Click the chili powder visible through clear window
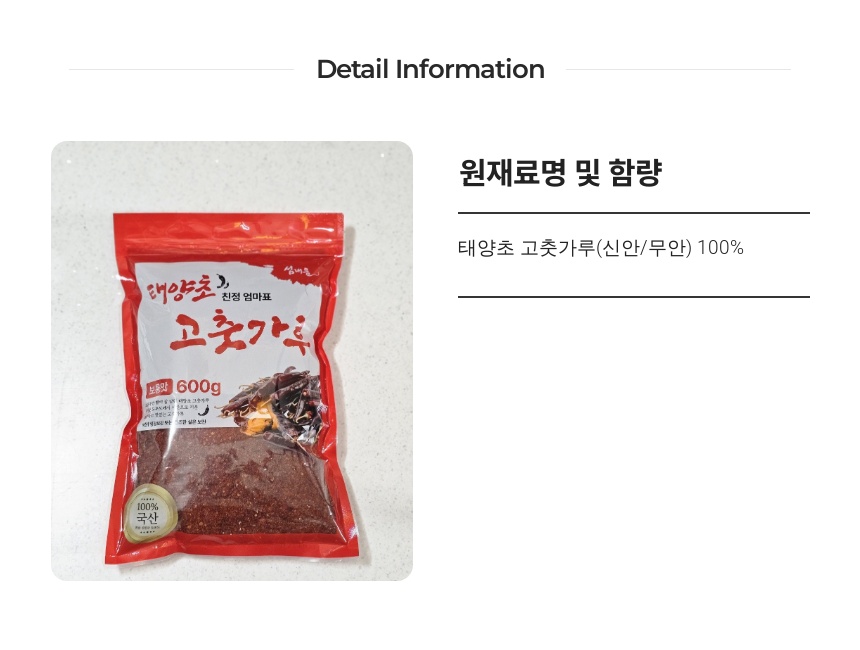 (230, 485)
